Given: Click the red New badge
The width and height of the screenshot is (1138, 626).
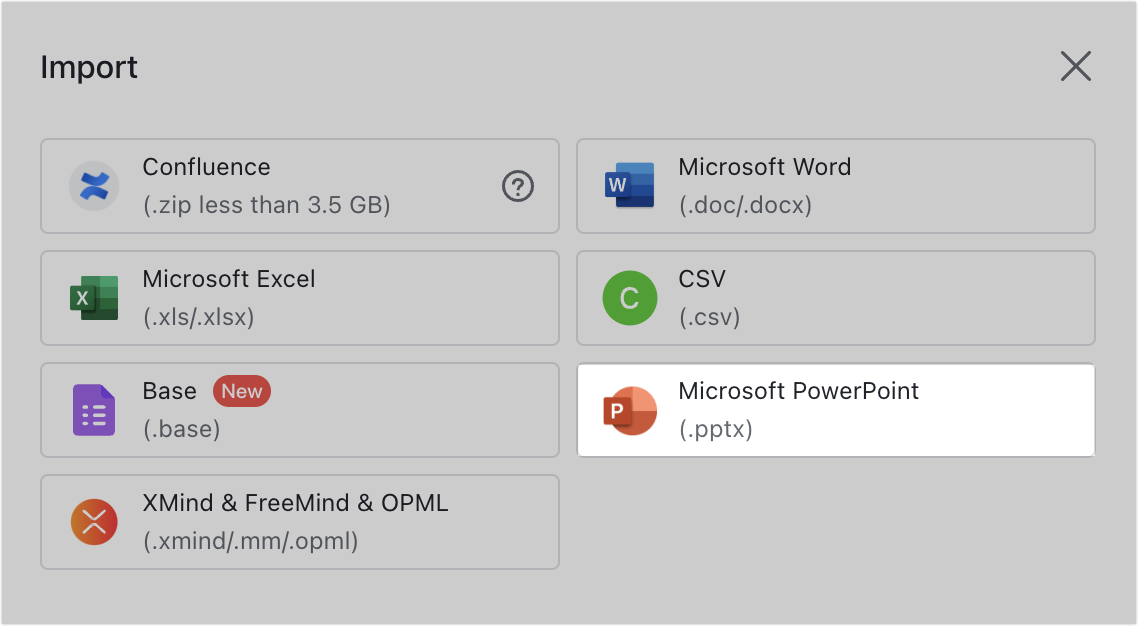Looking at the screenshot, I should click(x=241, y=391).
